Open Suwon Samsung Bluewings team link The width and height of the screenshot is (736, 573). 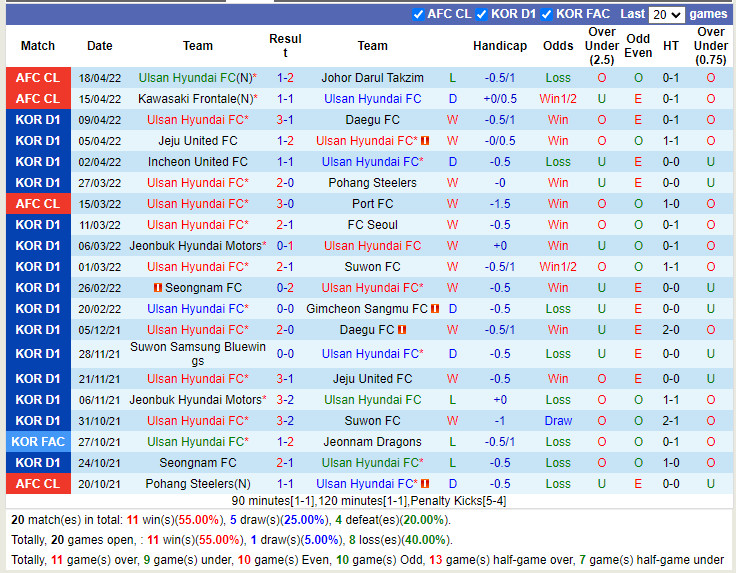[197, 354]
